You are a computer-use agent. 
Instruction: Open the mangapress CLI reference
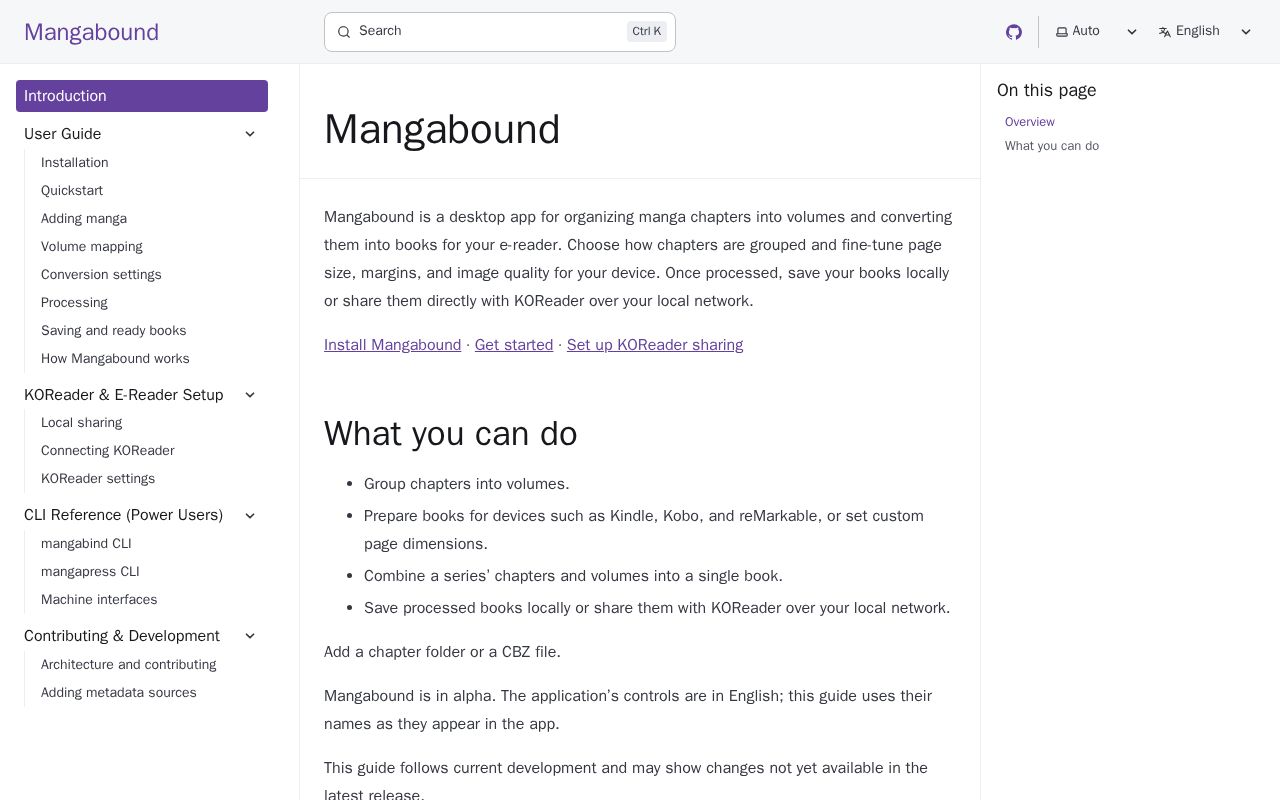90,572
